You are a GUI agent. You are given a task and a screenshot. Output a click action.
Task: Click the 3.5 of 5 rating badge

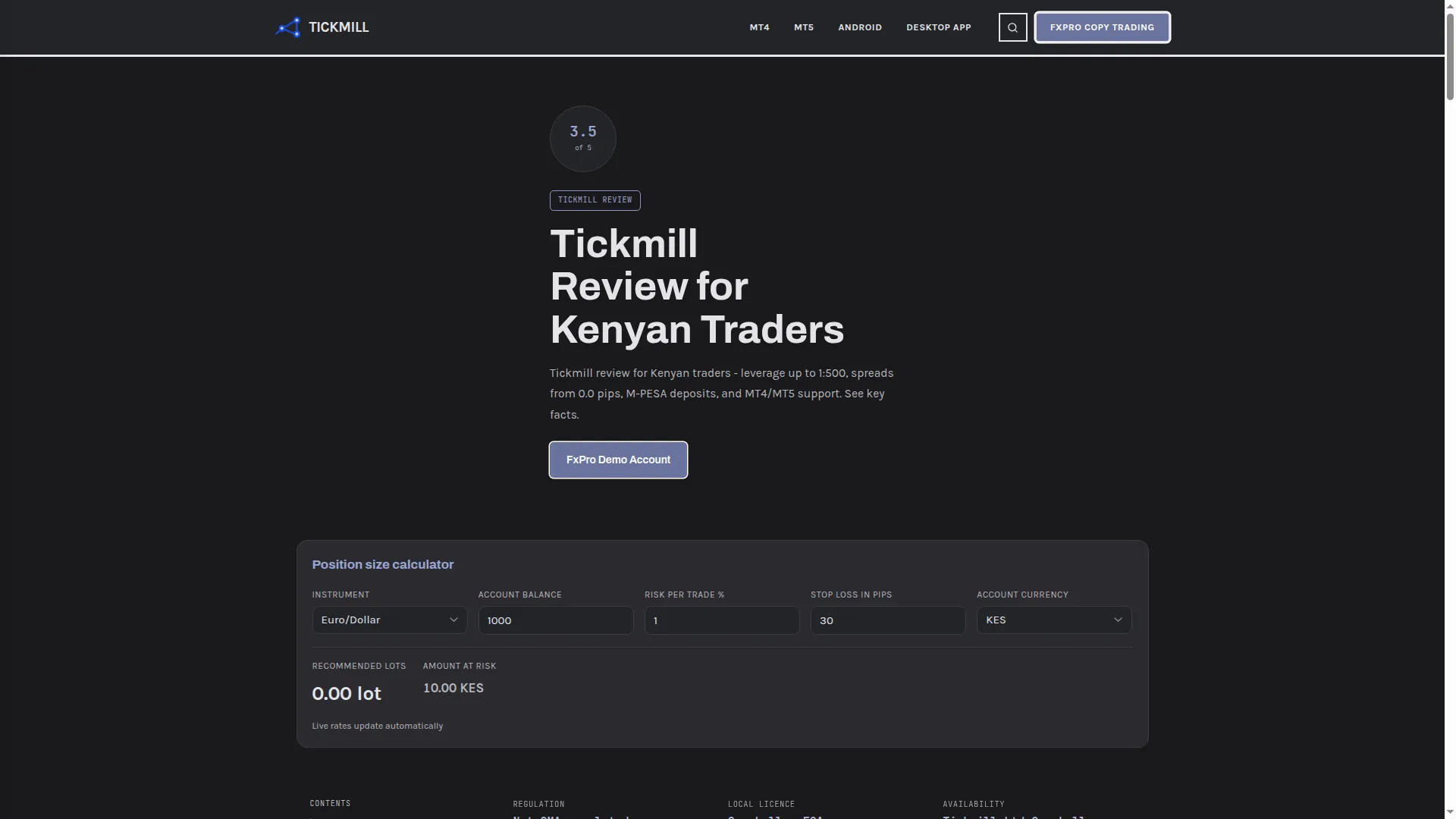(582, 139)
